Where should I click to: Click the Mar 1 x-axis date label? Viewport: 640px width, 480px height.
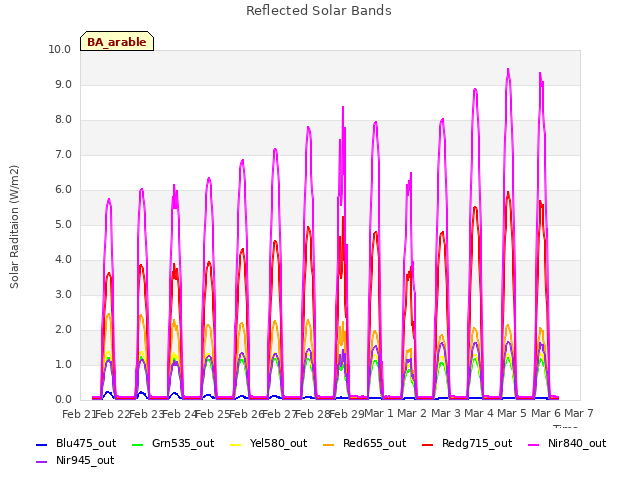(x=378, y=413)
